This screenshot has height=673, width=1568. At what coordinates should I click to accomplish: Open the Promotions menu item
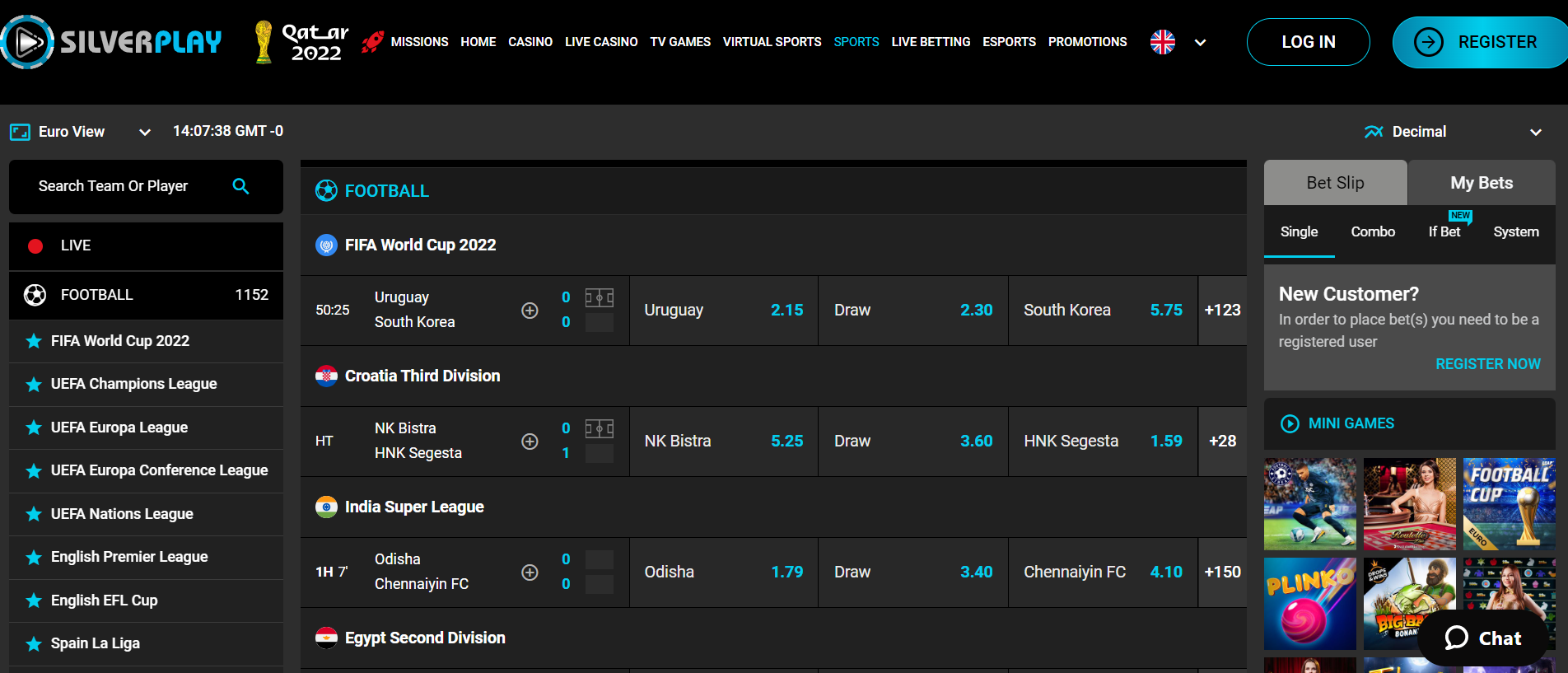pyautogui.click(x=1087, y=42)
